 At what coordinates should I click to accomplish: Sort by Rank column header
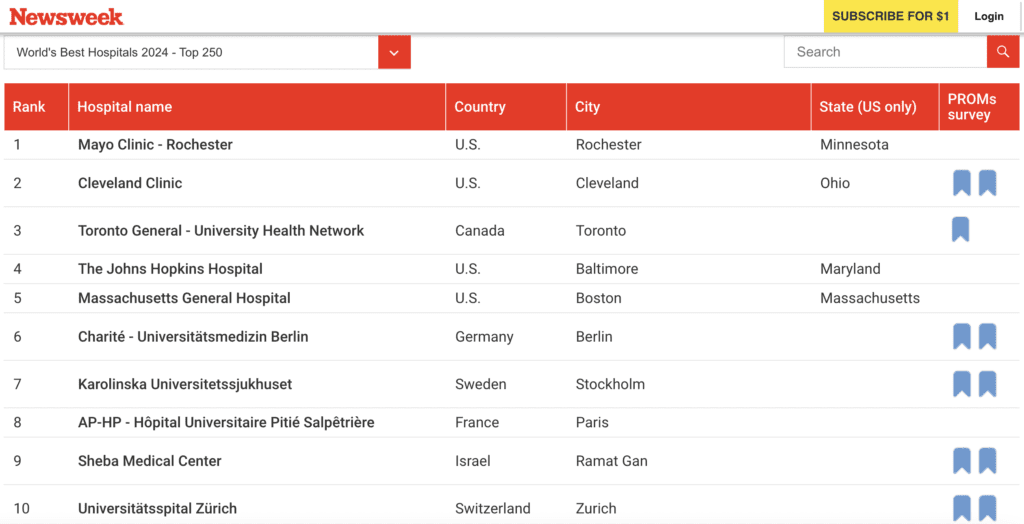[x=36, y=106]
